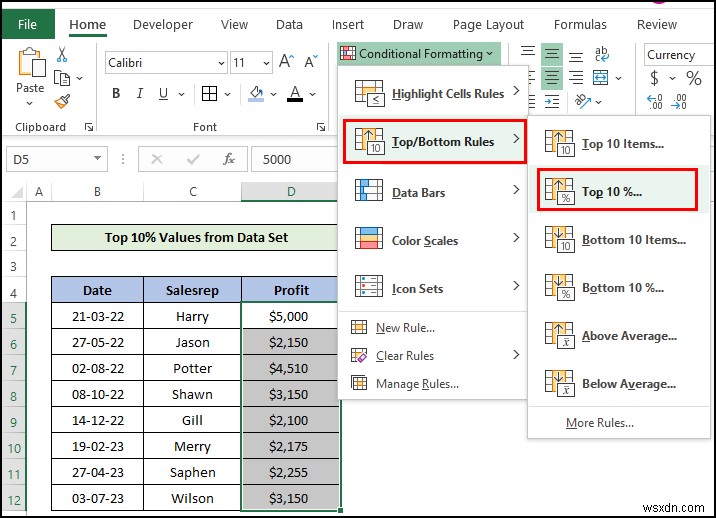Click the Percent Style icon

[694, 78]
